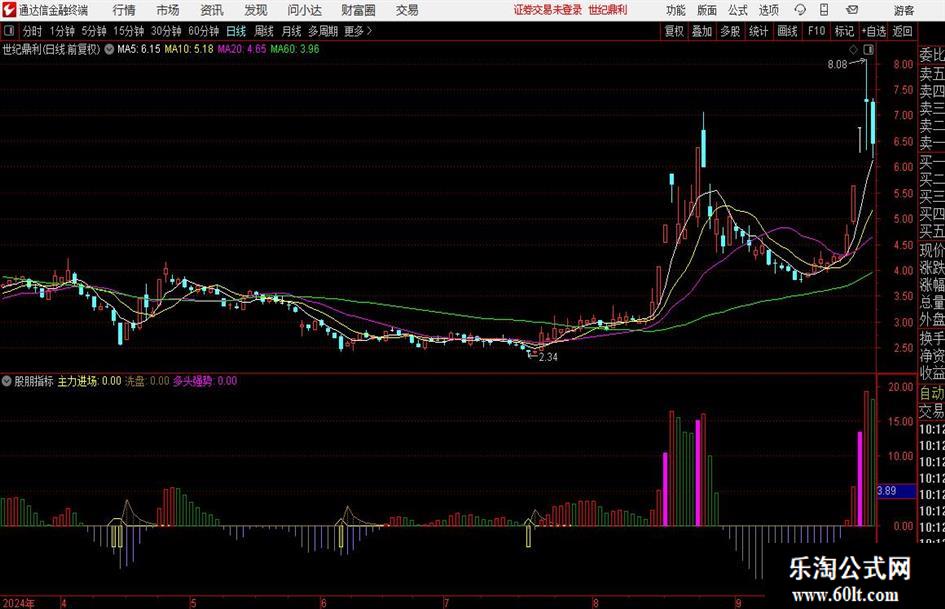The height and width of the screenshot is (609, 945).
Task: Click the diamond icon above the chart
Action: tap(853, 49)
